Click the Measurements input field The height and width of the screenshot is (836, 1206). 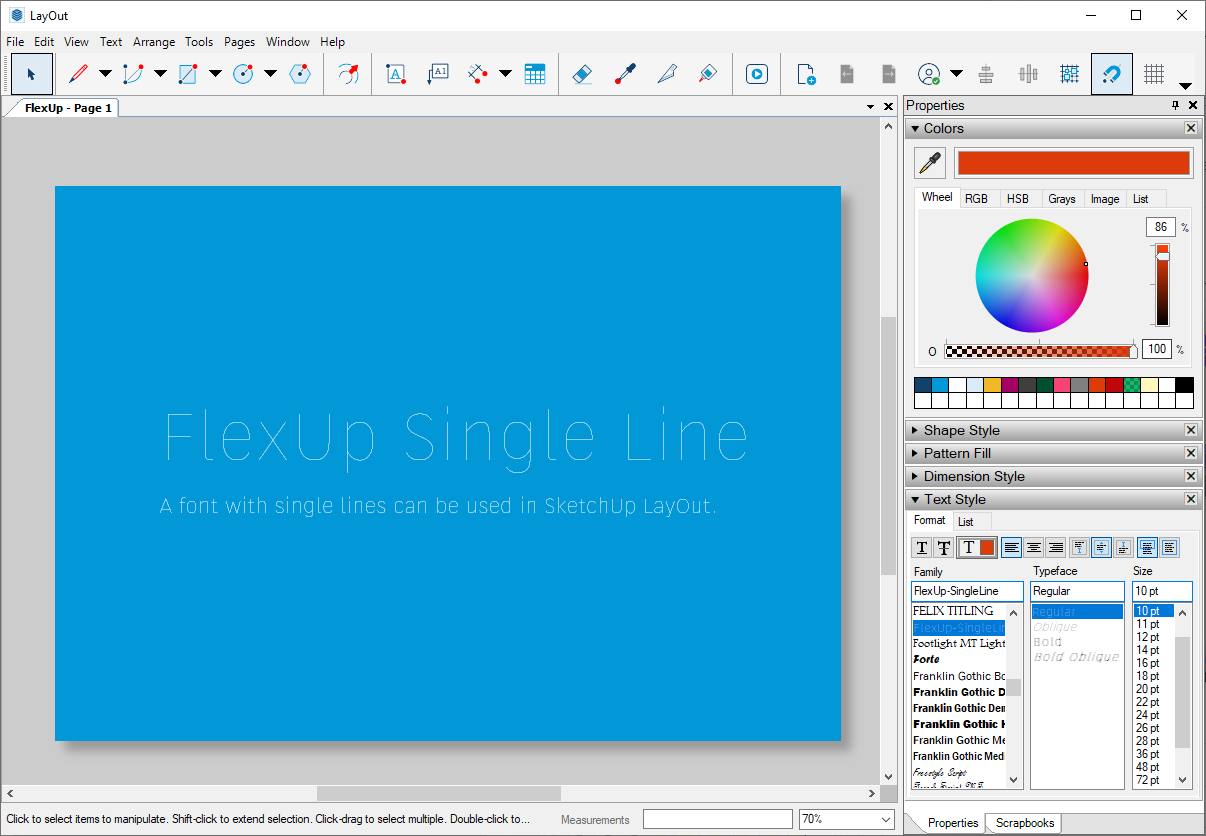(x=717, y=819)
